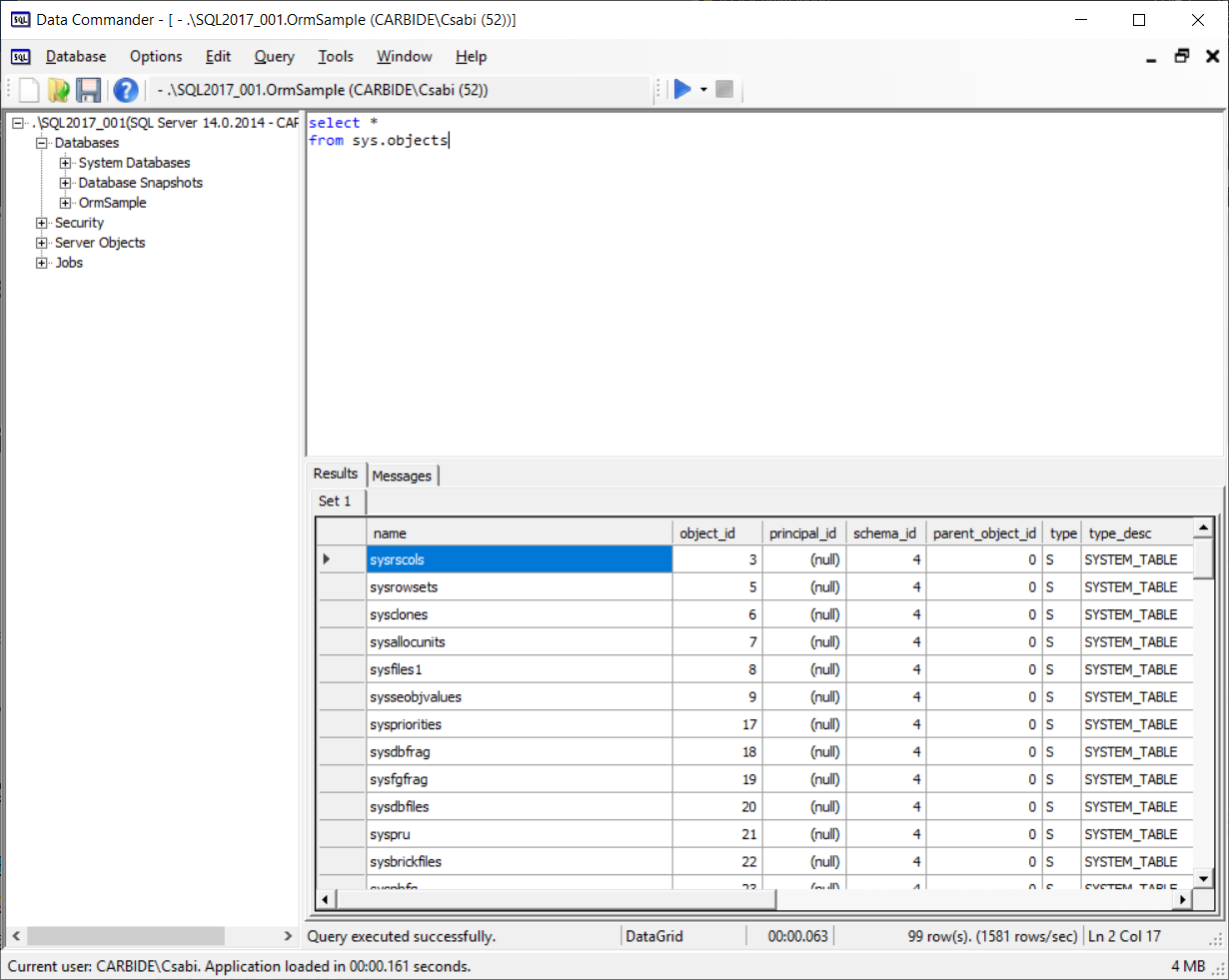
Task: Open the Edit menu
Action: [x=218, y=57]
